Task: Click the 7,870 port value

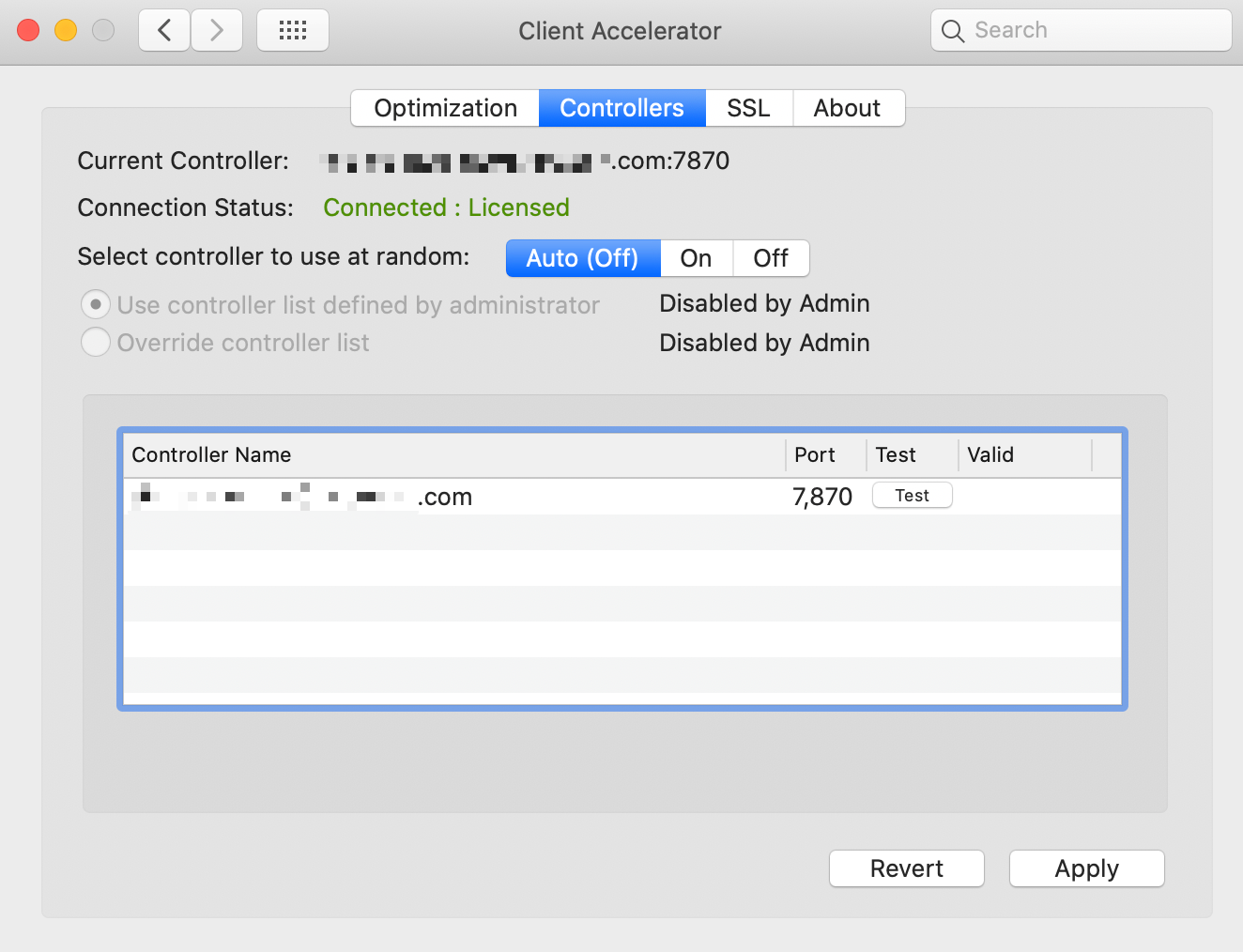Action: [822, 497]
